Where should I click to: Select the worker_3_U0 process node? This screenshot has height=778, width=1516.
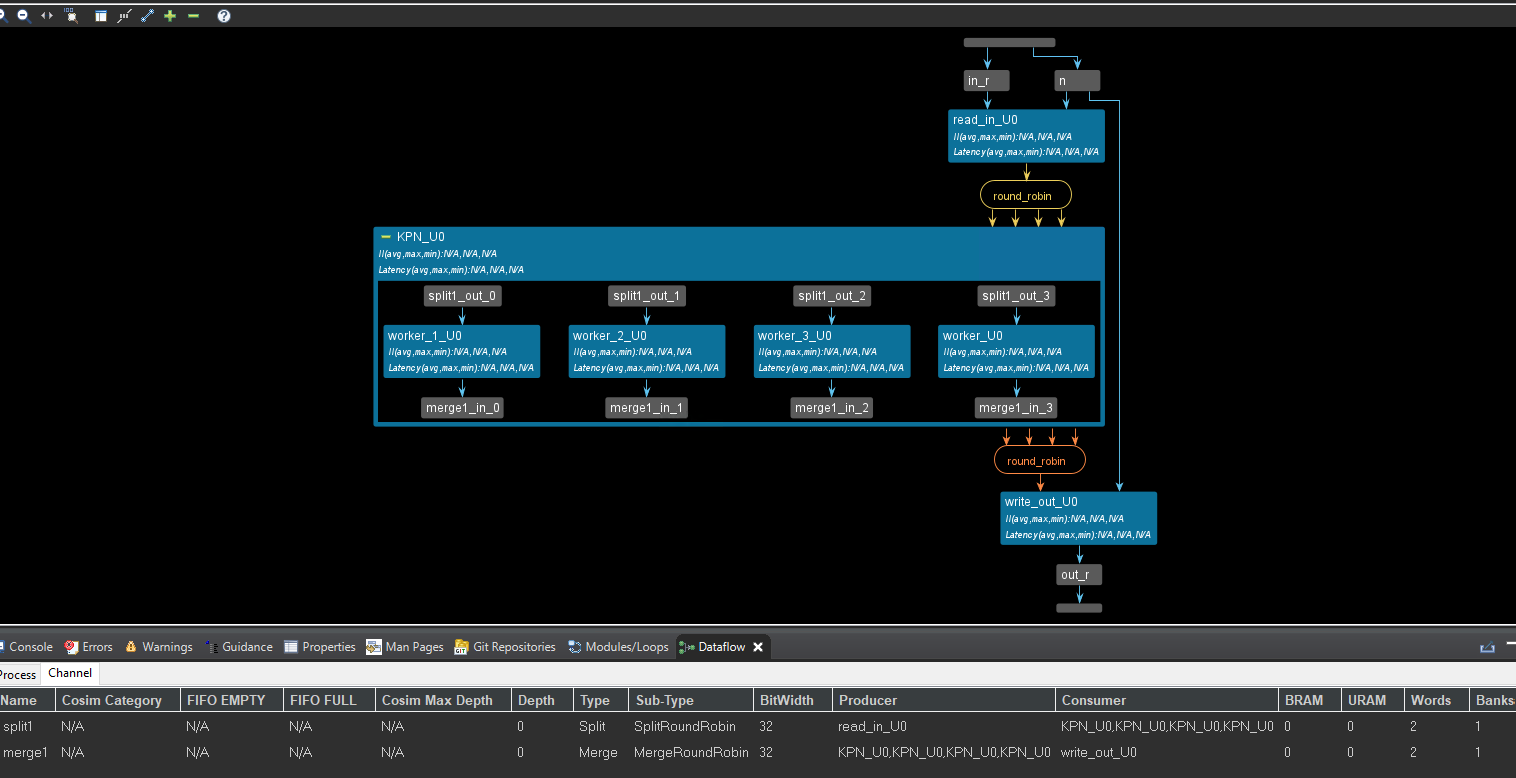[832, 351]
